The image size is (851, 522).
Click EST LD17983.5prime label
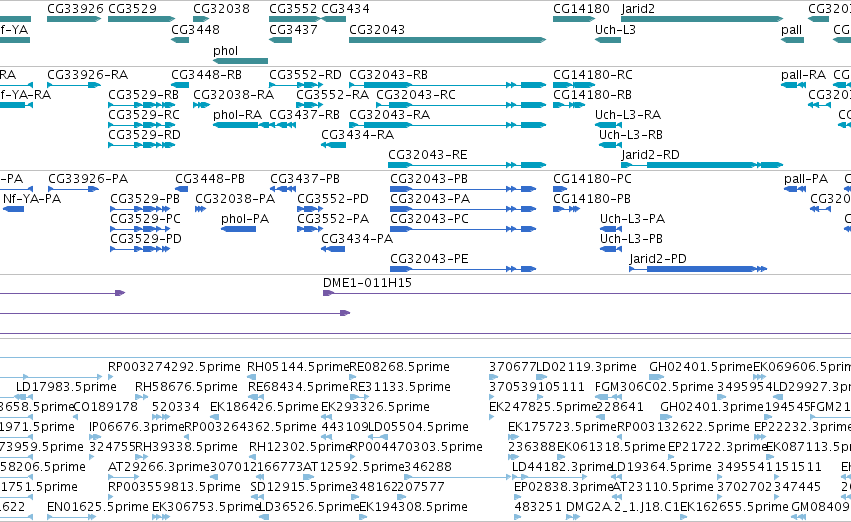pos(66,387)
